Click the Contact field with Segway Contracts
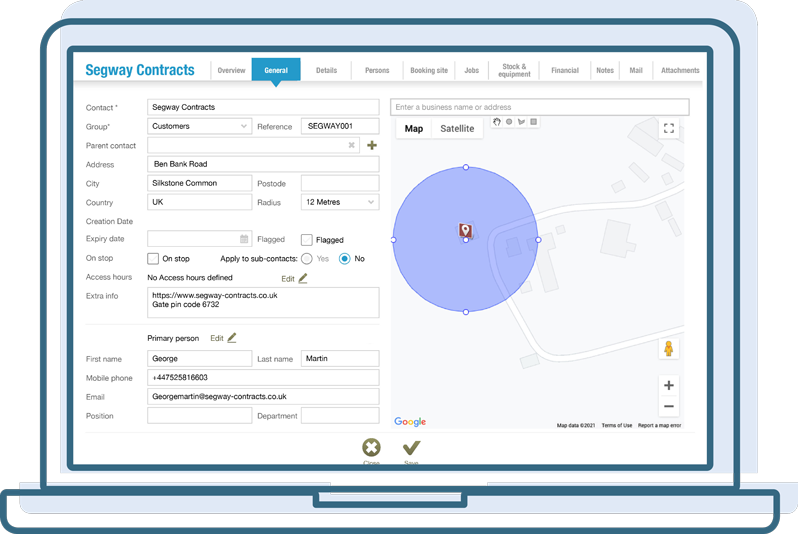Image resolution: width=798 pixels, height=534 pixels. [x=263, y=107]
